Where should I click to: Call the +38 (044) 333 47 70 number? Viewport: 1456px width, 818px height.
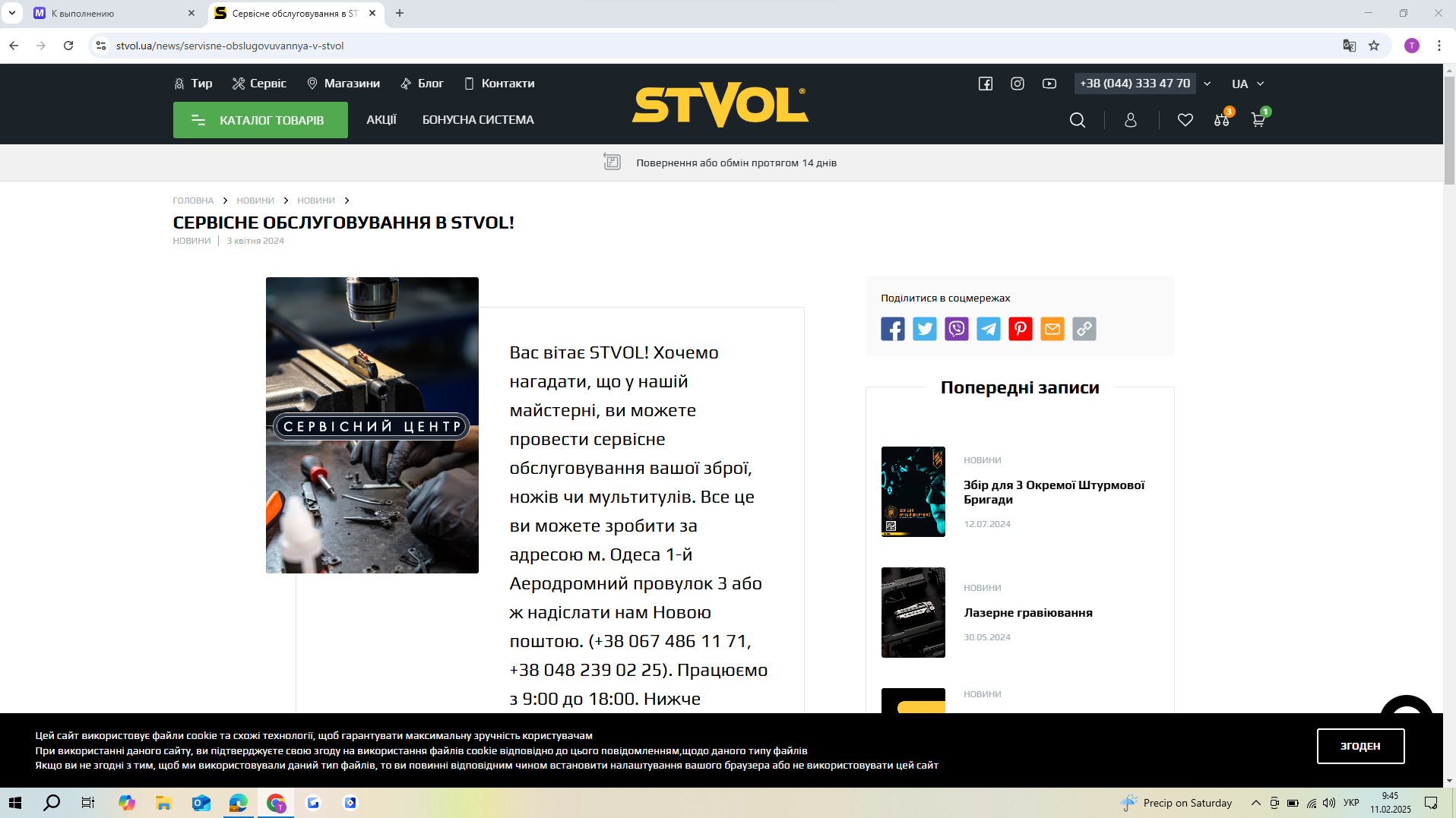pyautogui.click(x=1135, y=84)
